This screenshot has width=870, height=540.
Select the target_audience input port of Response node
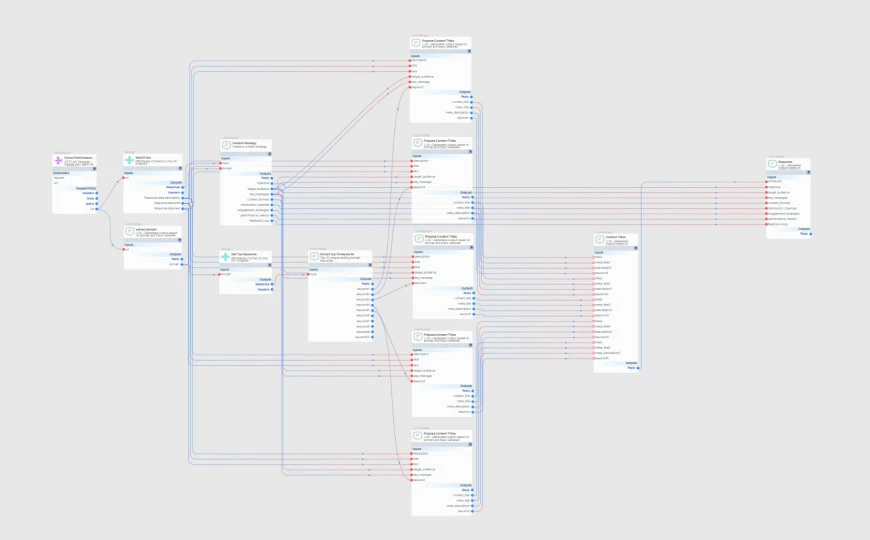(x=767, y=193)
